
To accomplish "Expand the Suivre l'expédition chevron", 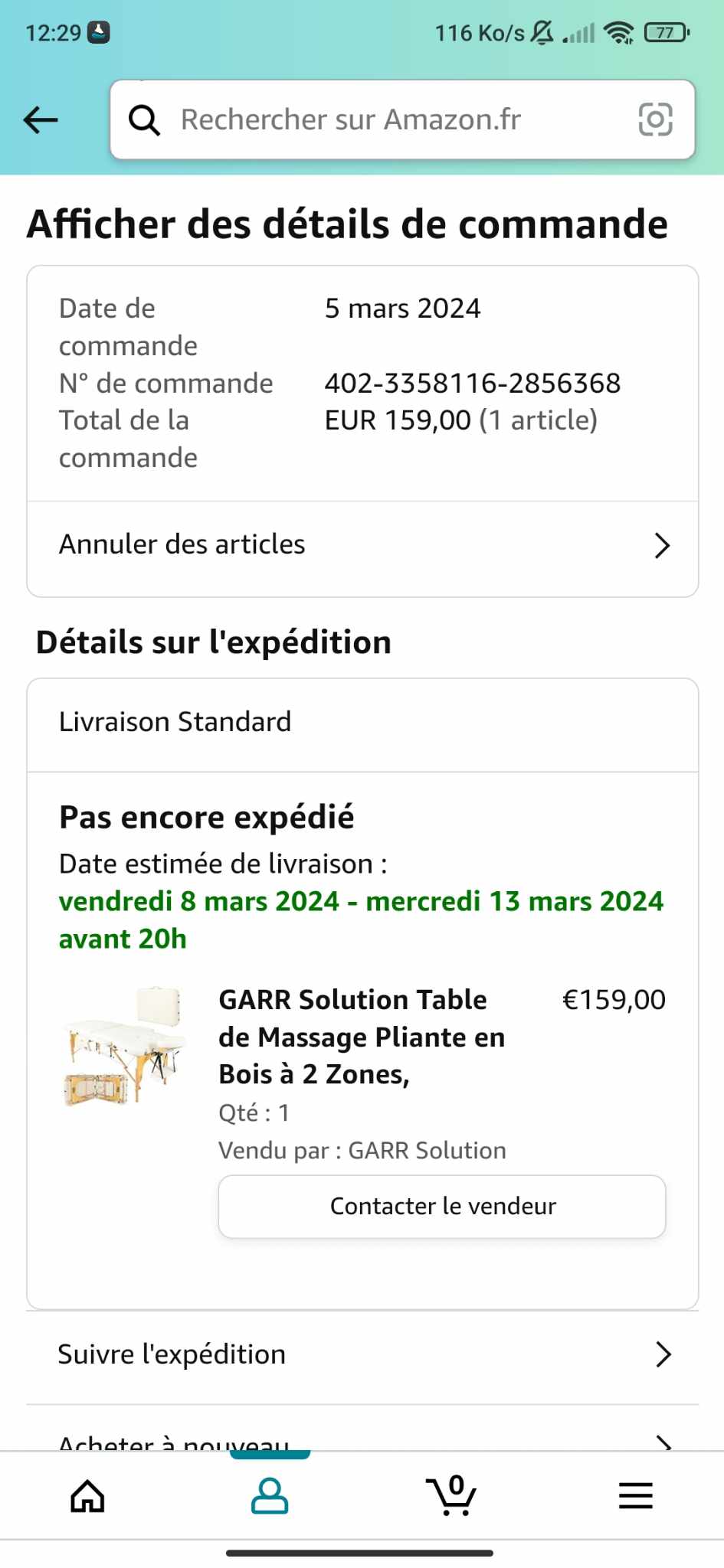I will coord(663,1354).
